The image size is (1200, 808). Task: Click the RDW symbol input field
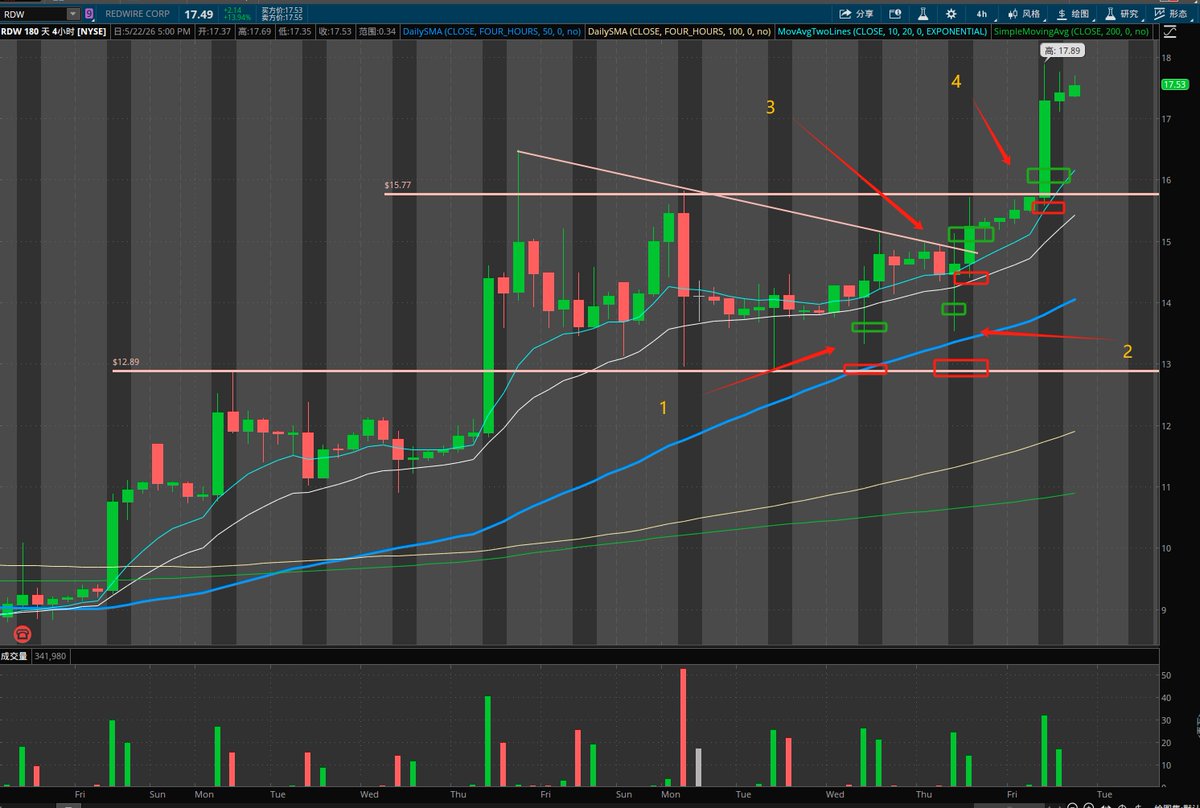(34, 14)
